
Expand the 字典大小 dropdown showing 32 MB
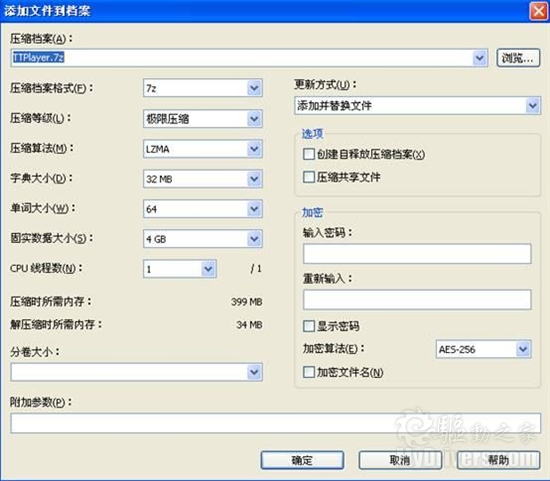(203, 179)
